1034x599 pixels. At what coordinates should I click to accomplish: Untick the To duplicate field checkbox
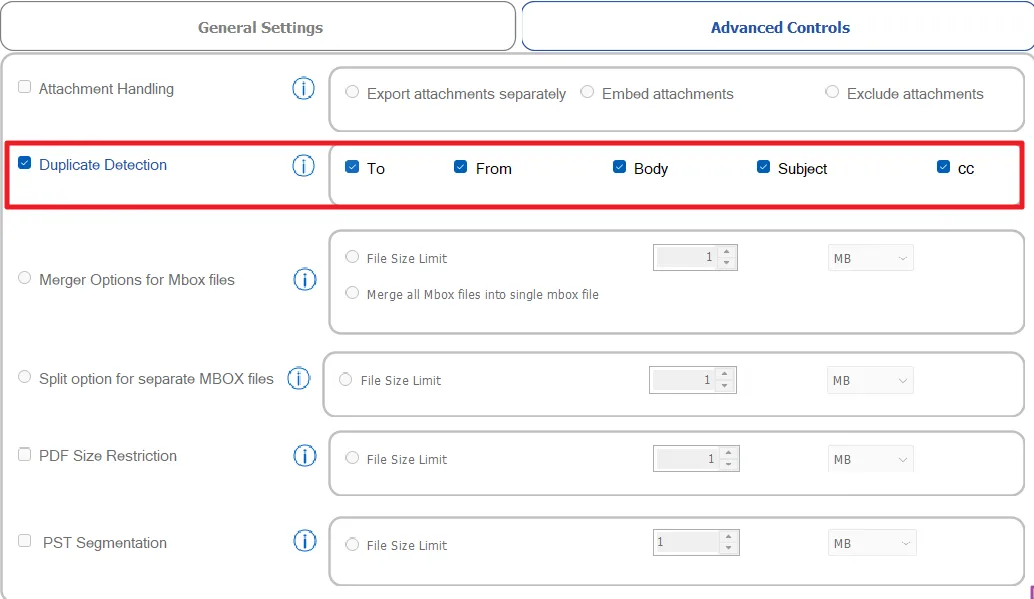tap(352, 167)
